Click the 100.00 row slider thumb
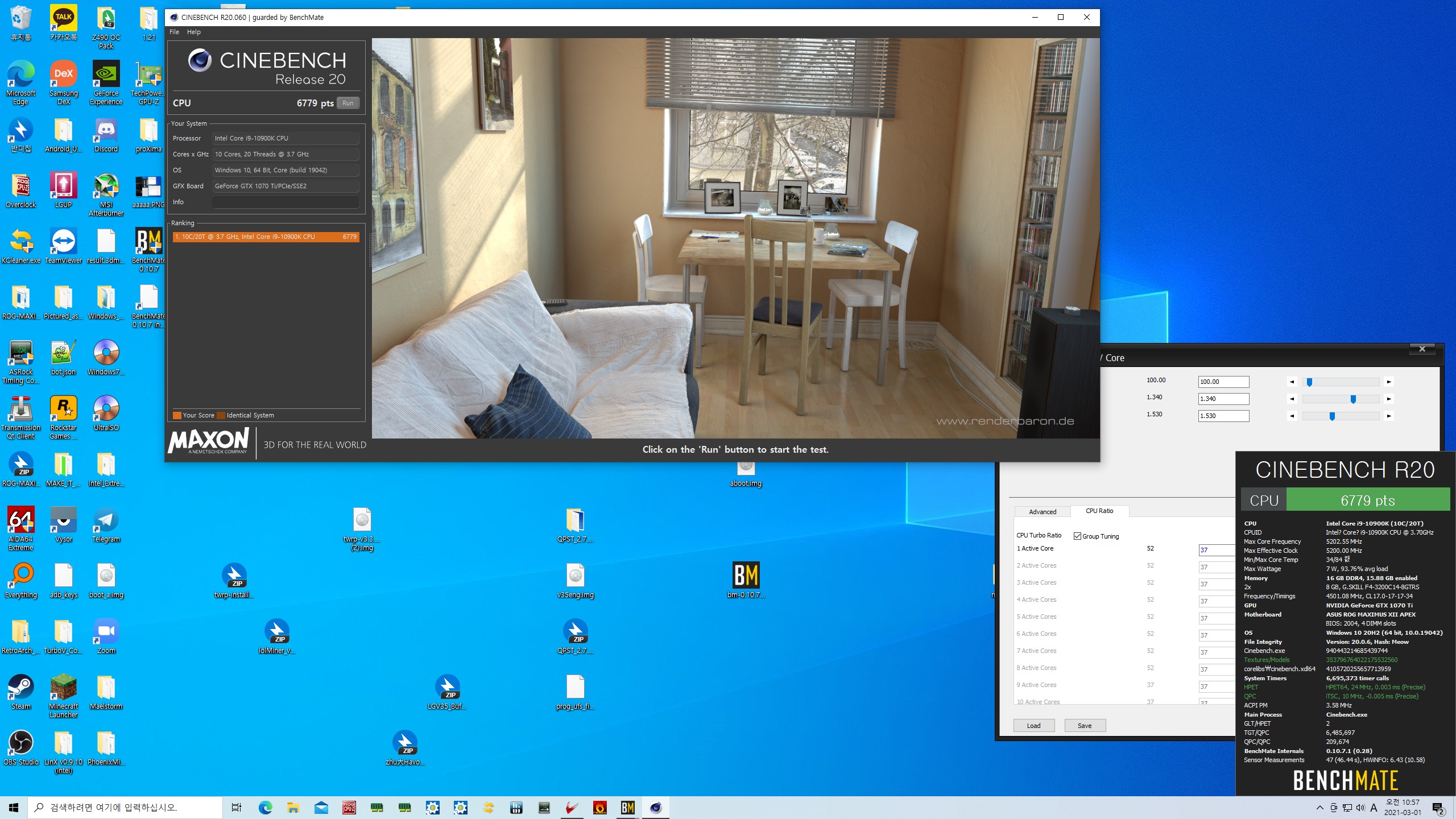The width and height of the screenshot is (1456, 819). (1309, 382)
